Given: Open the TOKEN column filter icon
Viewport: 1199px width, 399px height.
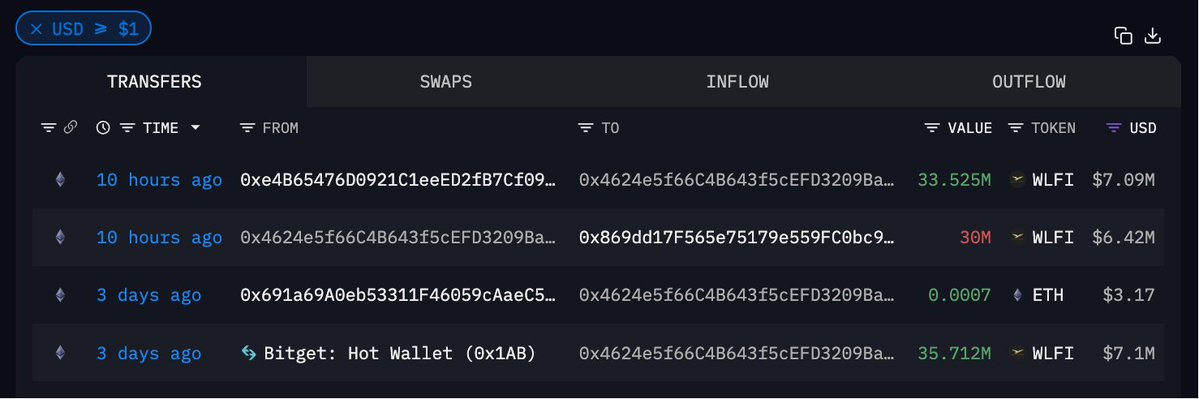Looking at the screenshot, I should pyautogui.click(x=1015, y=128).
